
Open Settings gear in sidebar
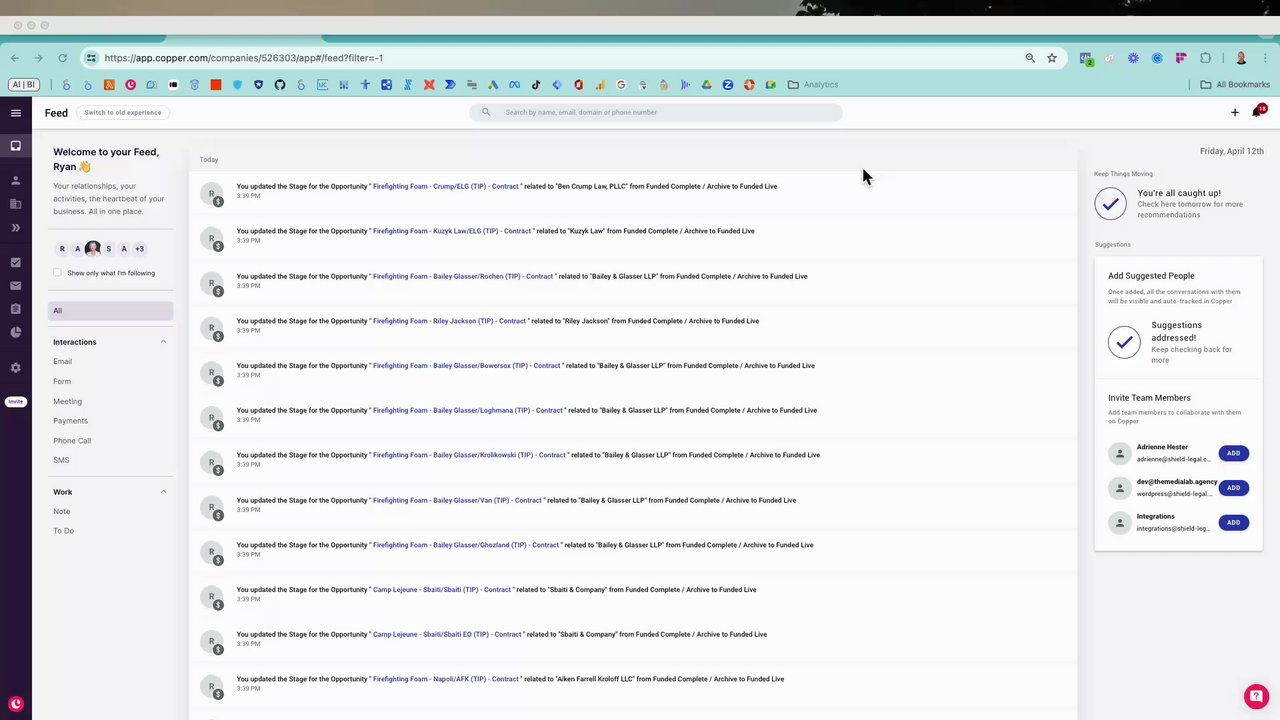pos(15,368)
